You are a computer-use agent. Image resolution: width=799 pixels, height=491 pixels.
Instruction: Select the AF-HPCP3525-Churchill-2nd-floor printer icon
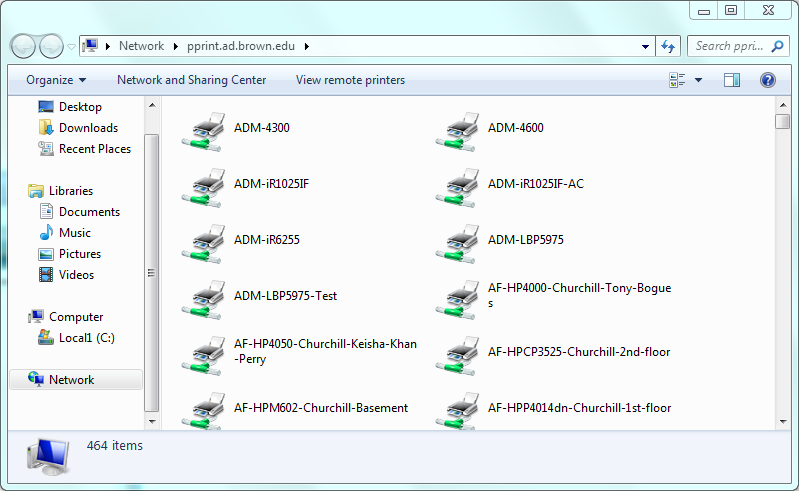pyautogui.click(x=458, y=356)
